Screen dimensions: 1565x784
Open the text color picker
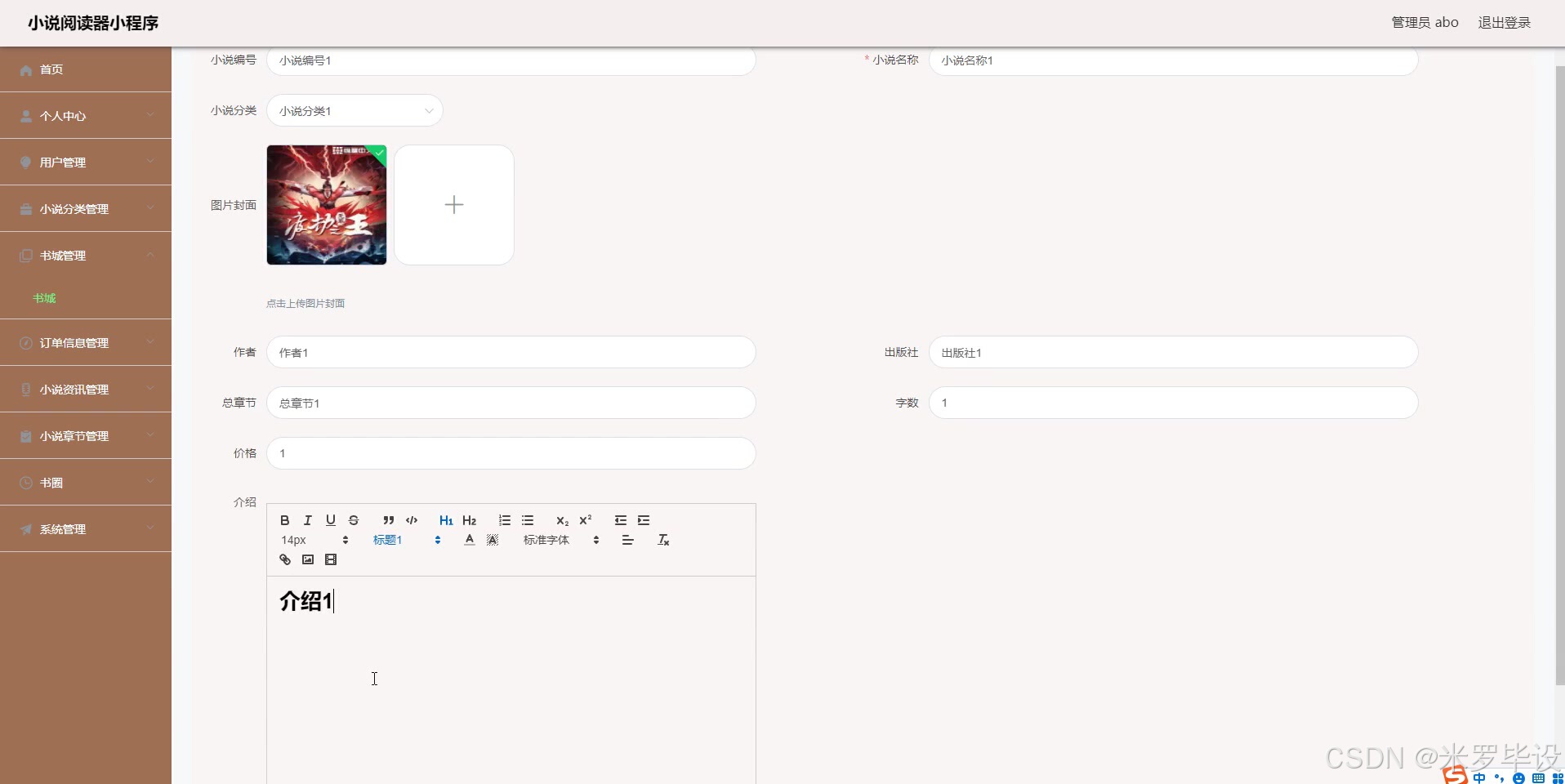470,540
